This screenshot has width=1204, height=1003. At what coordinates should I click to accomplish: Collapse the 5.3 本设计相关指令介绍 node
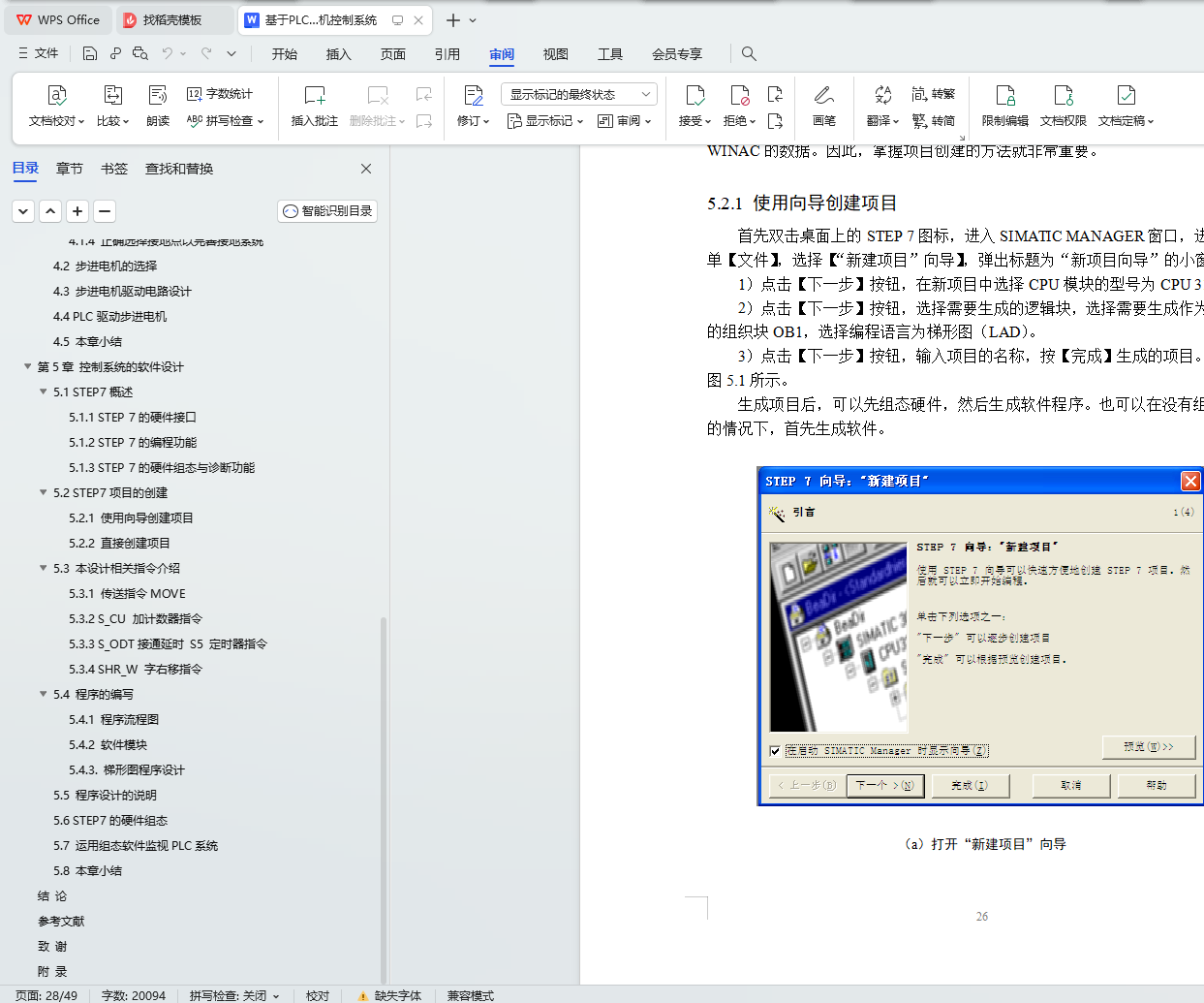tap(43, 568)
